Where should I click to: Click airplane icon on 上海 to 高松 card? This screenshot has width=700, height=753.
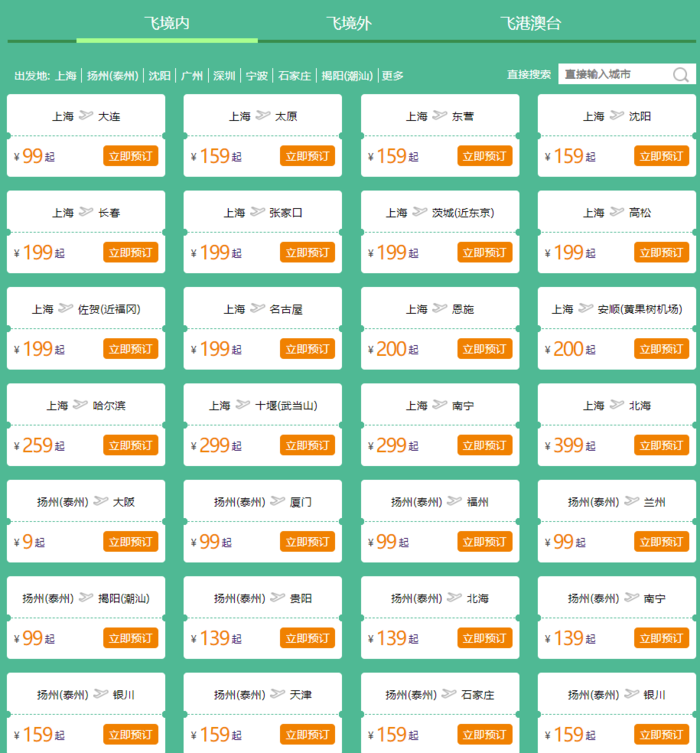tap(617, 212)
